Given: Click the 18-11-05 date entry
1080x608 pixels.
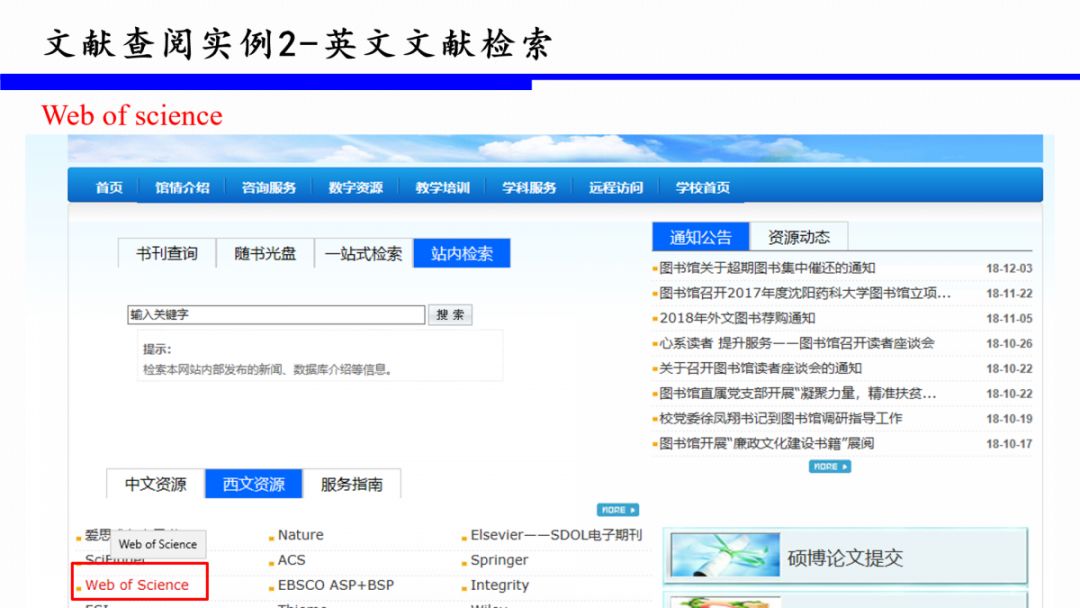Looking at the screenshot, I should [x=1009, y=319].
